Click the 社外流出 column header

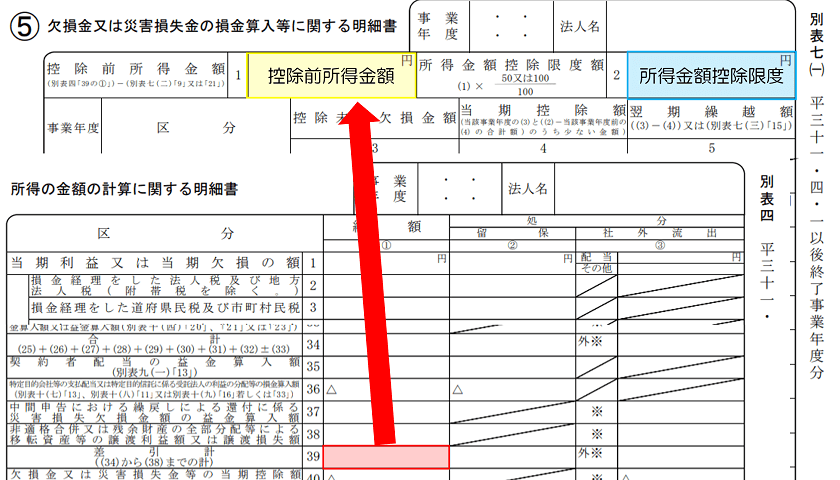[660, 233]
